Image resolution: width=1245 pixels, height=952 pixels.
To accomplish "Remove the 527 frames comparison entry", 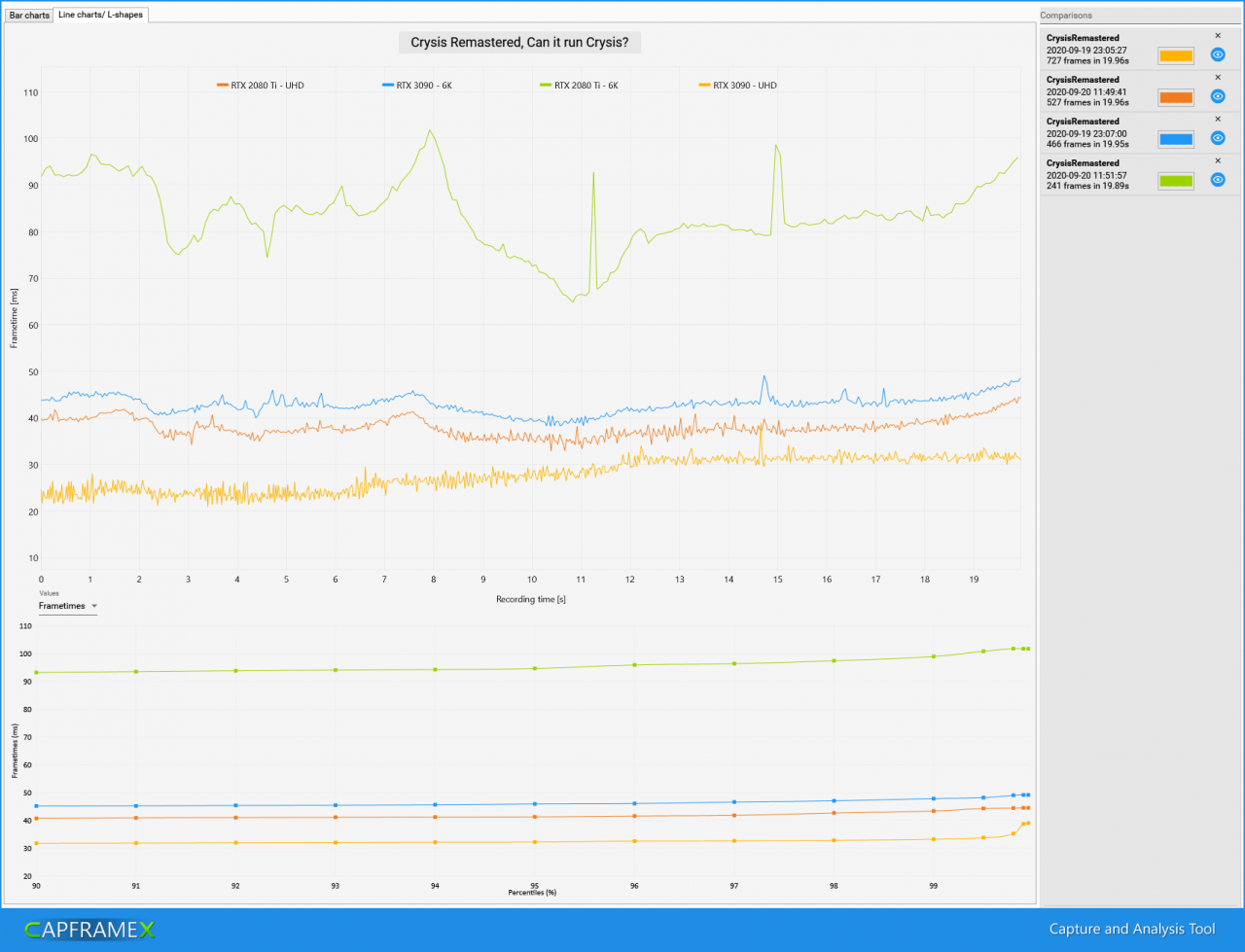I will [x=1218, y=77].
